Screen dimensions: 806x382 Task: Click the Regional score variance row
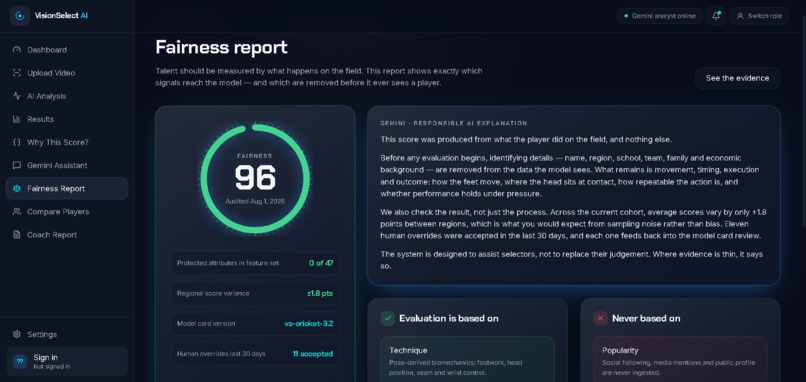[255, 294]
